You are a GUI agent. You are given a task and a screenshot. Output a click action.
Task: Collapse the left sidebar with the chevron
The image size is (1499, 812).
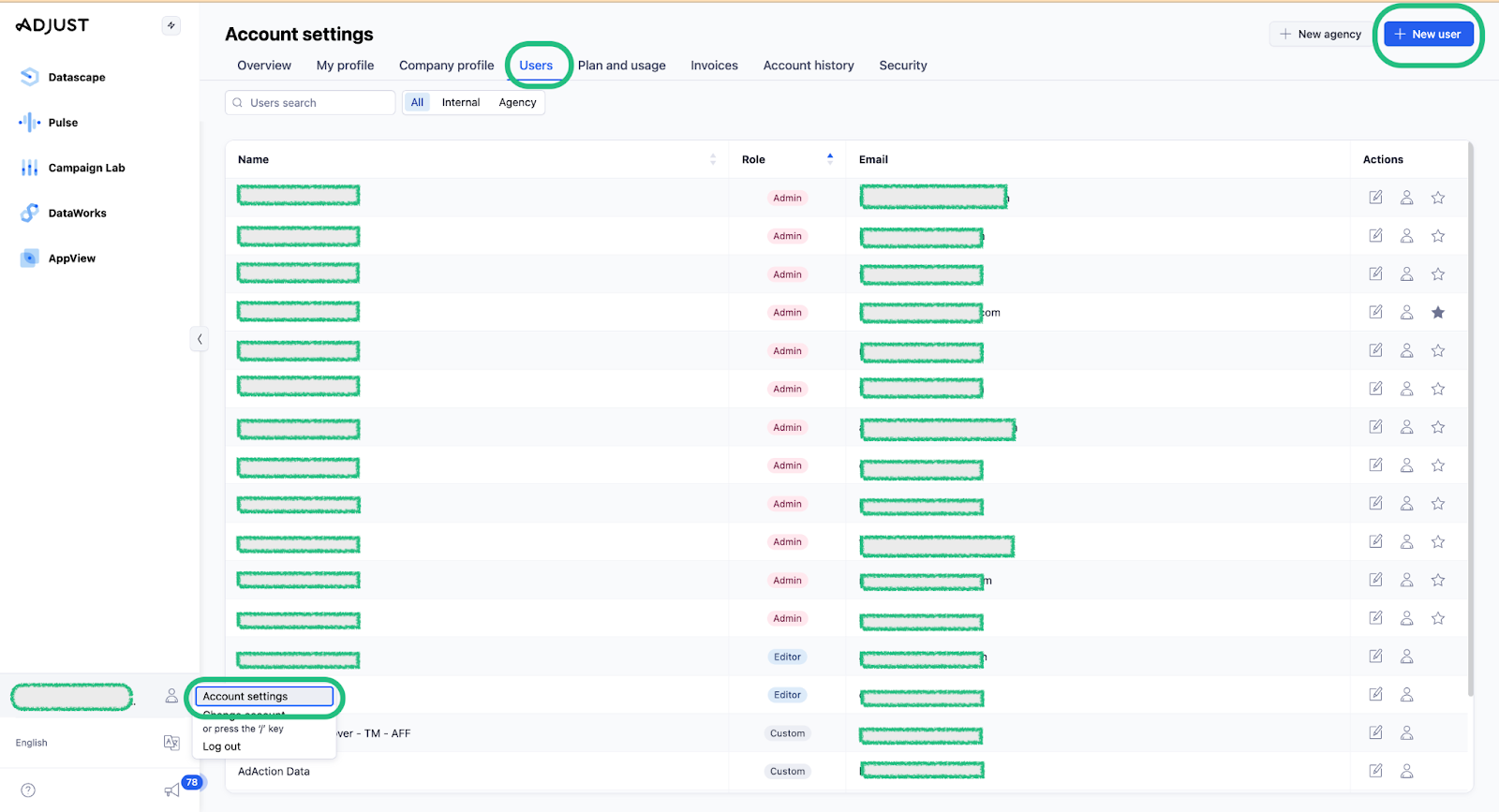click(199, 339)
